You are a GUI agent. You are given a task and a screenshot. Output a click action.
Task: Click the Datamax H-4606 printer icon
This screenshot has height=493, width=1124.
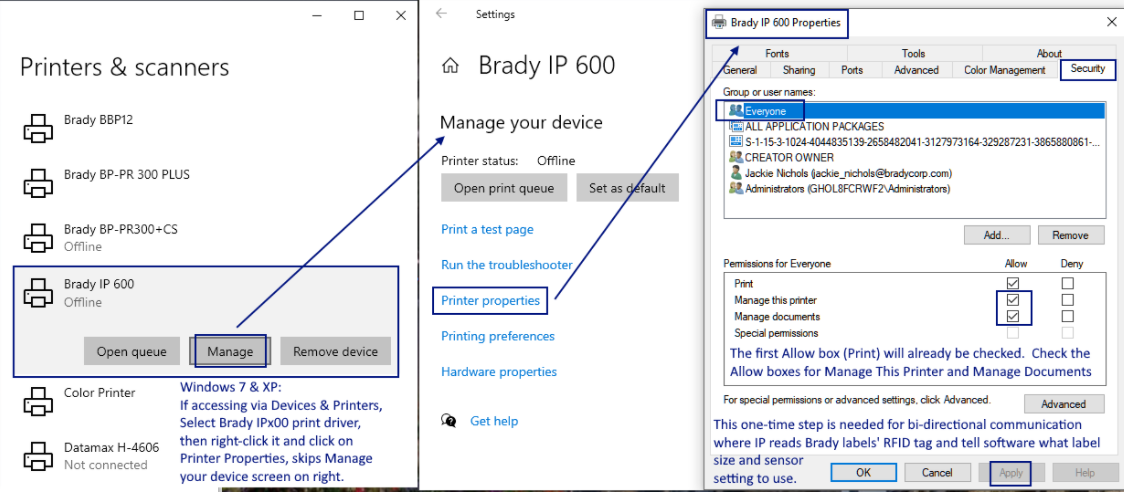click(x=37, y=456)
